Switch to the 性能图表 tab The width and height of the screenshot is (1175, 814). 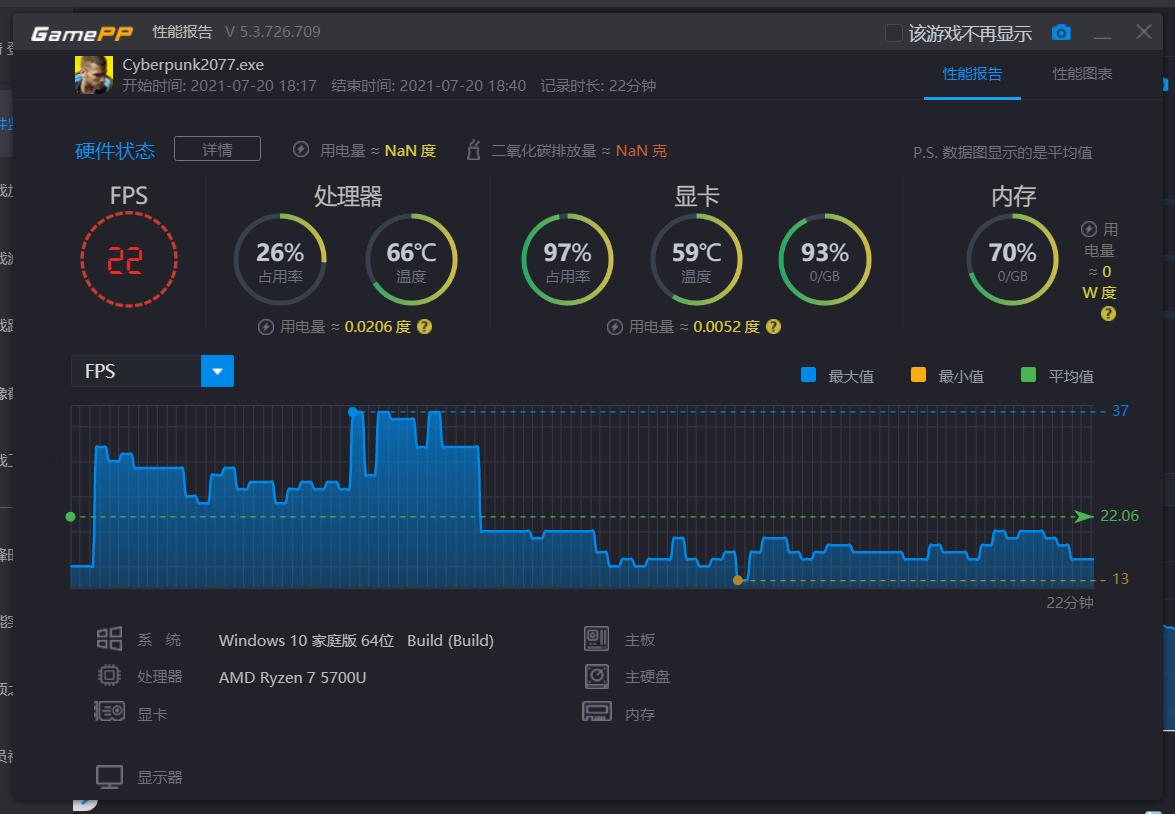[x=1082, y=74]
